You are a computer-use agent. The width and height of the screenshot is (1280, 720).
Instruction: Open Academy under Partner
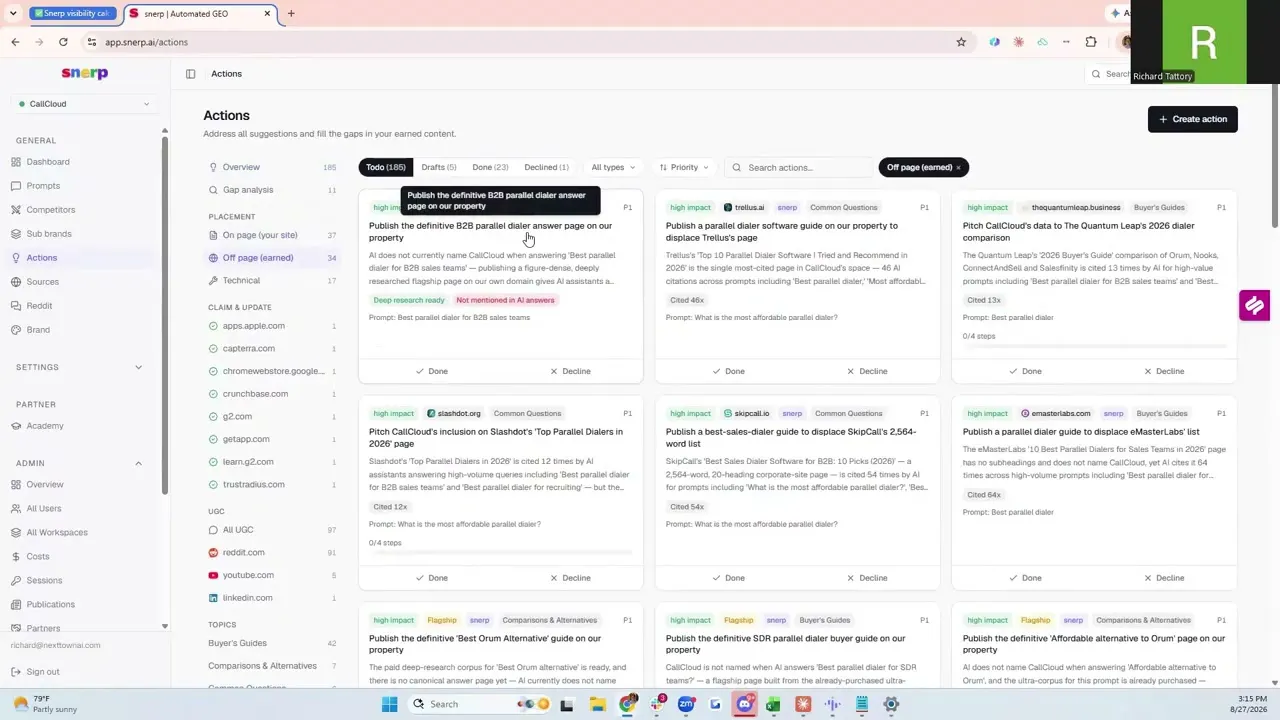point(45,426)
